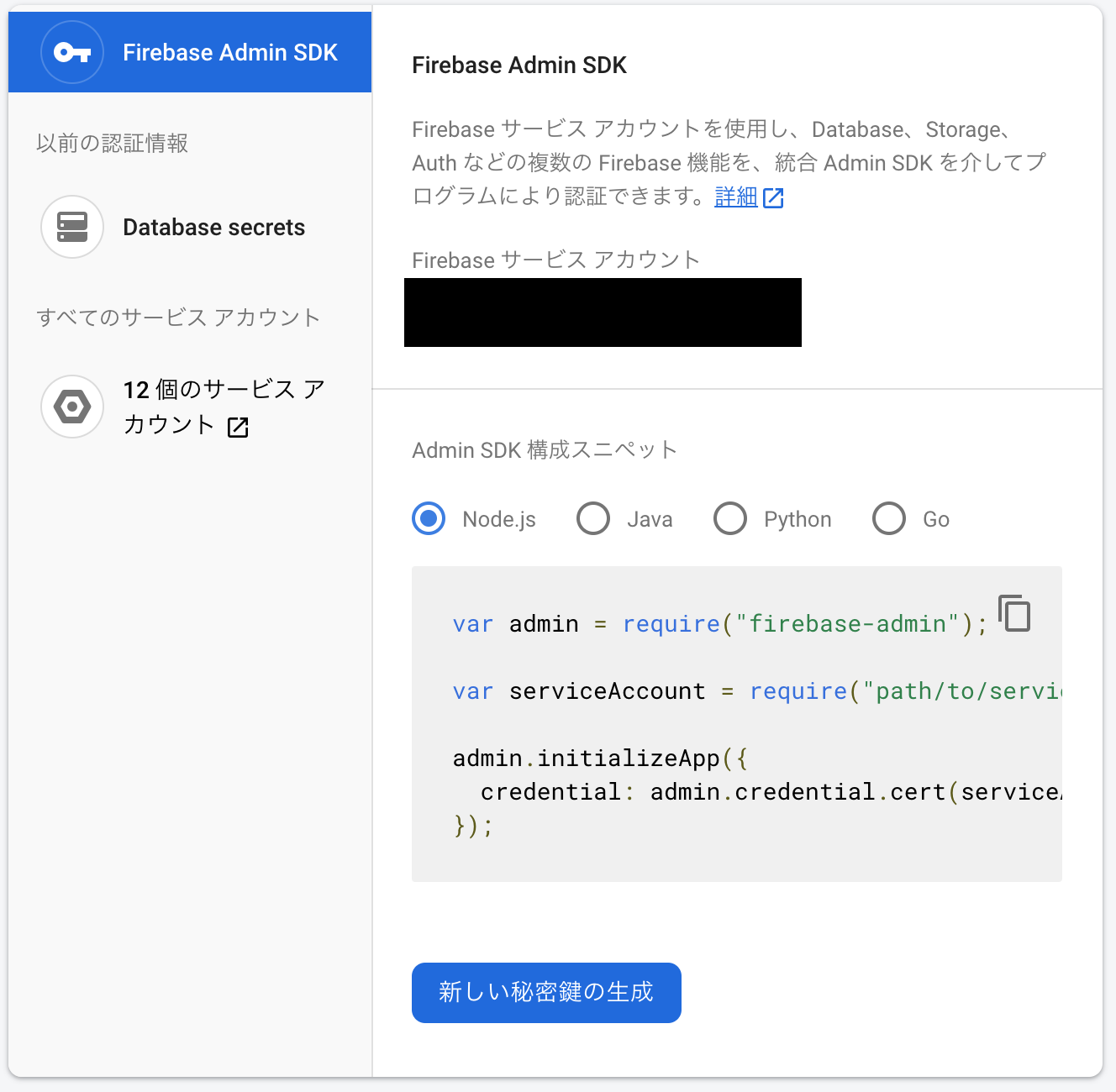This screenshot has height=1092, width=1116.
Task: Open the external link icon next to 詳細
Action: pos(774,197)
